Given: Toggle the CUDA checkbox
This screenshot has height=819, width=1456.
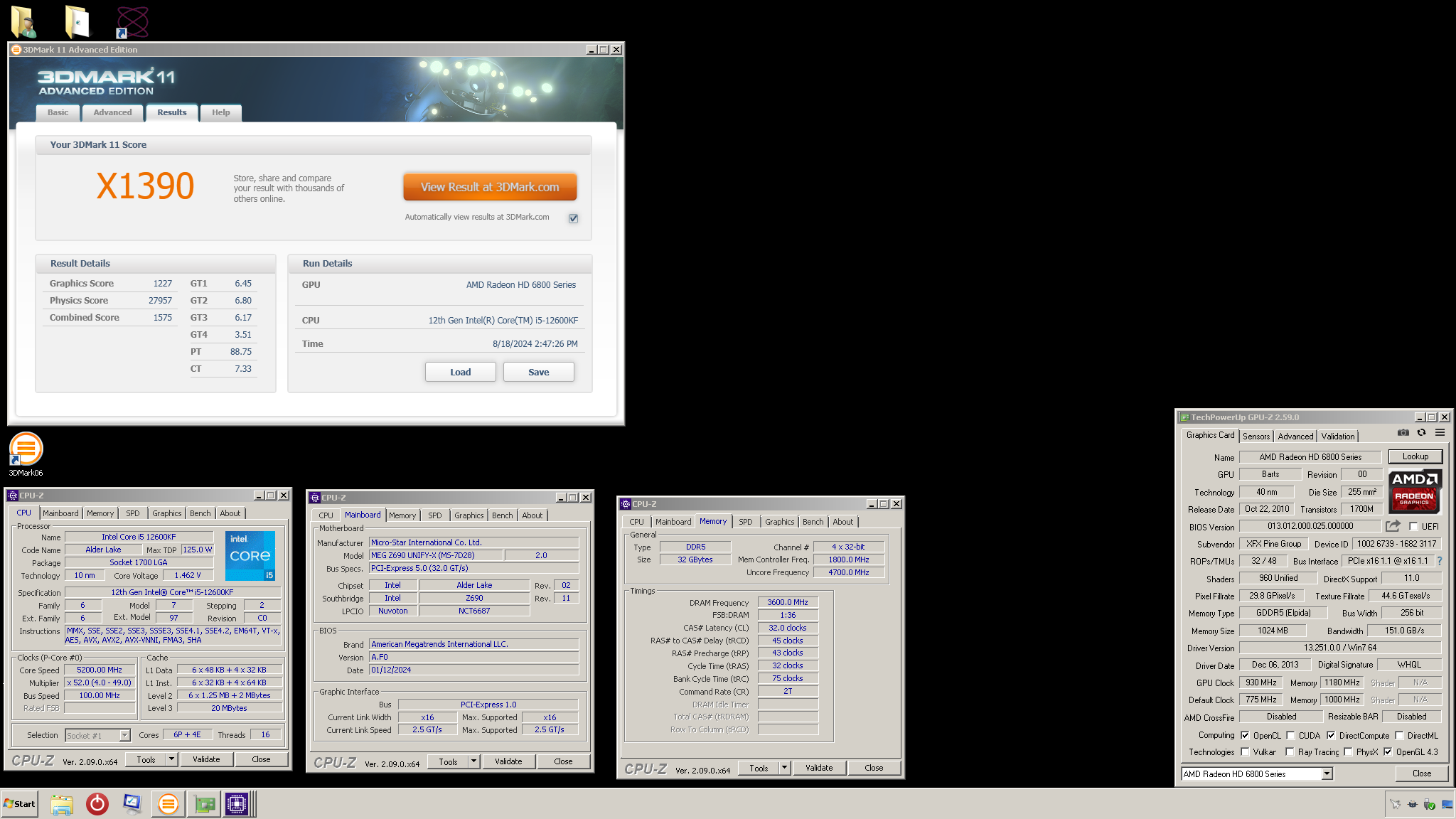Looking at the screenshot, I should tap(1290, 736).
